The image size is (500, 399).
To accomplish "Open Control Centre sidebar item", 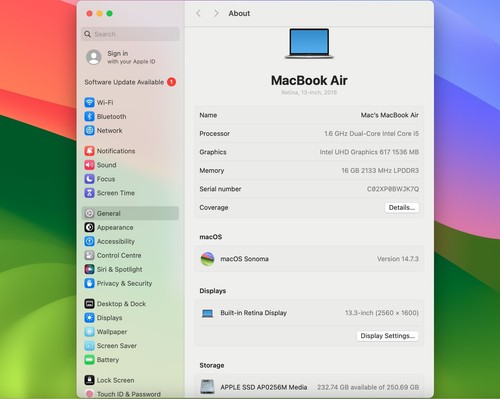I will pyautogui.click(x=119, y=255).
